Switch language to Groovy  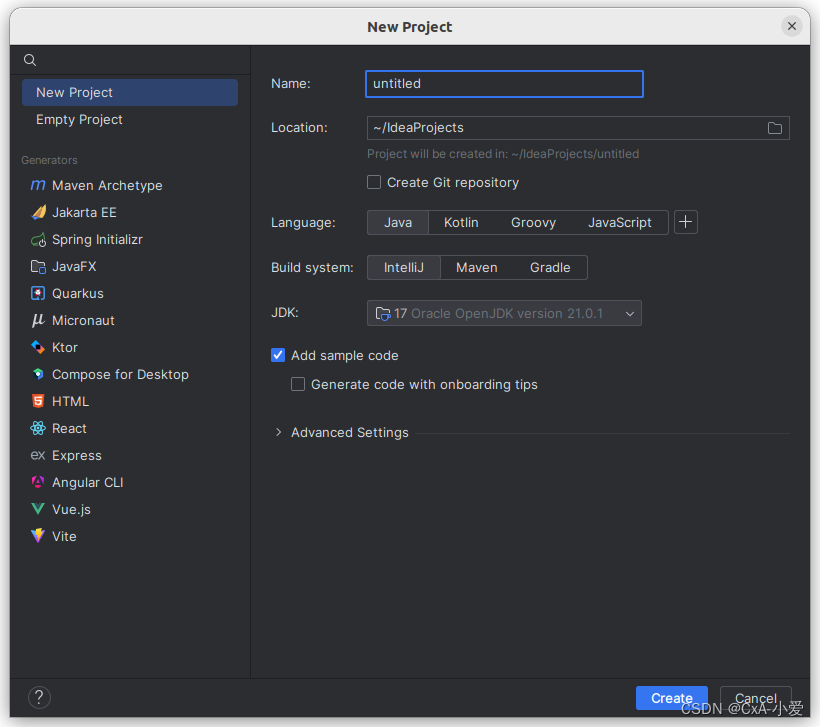pos(533,223)
